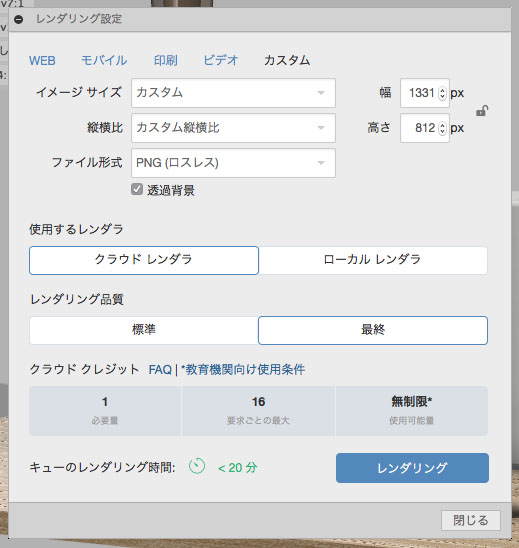Screen dimensions: 519x548
Task: Adjust height using the stepper arrows
Action: click(x=442, y=128)
